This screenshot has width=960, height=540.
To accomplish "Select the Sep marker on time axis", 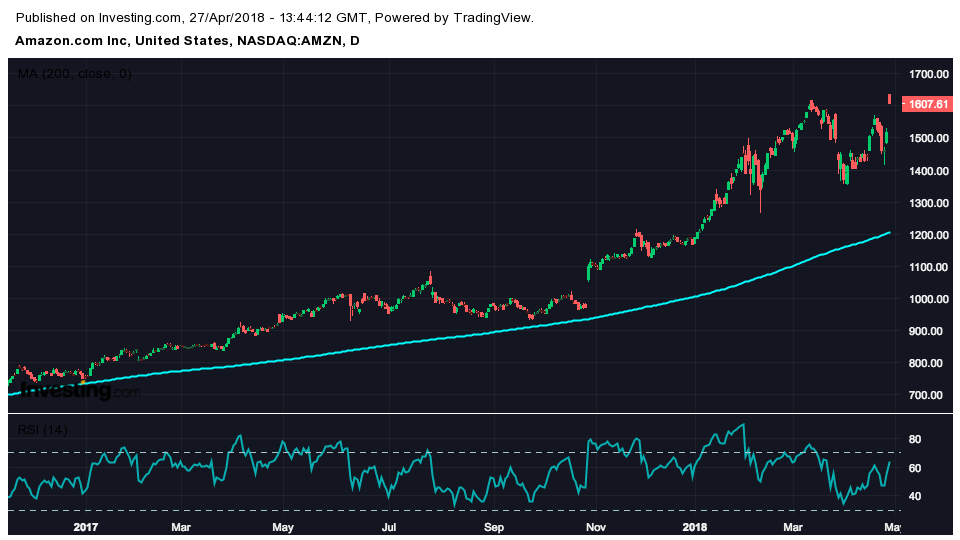I will pyautogui.click(x=493, y=526).
